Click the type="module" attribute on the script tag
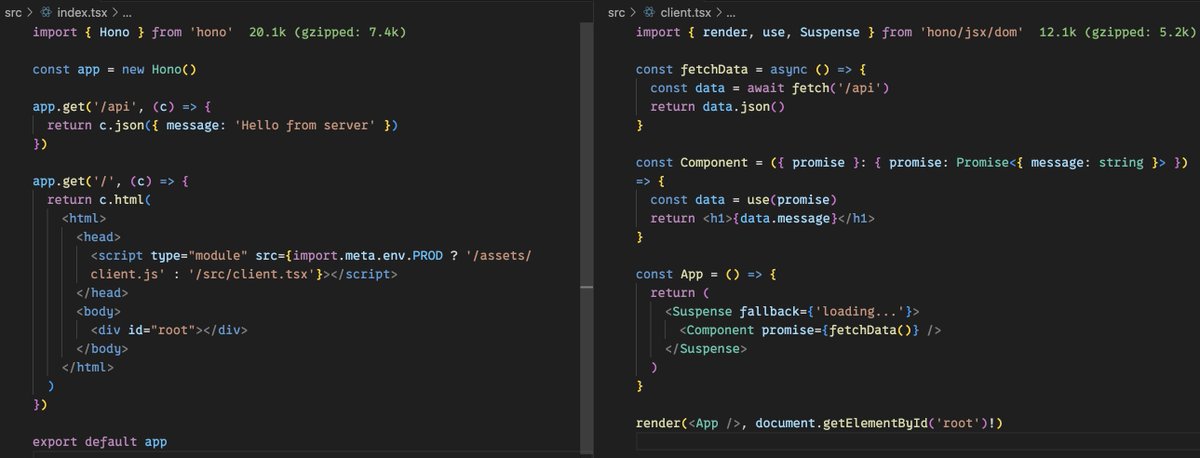Image resolution: width=1200 pixels, height=458 pixels. (x=198, y=255)
